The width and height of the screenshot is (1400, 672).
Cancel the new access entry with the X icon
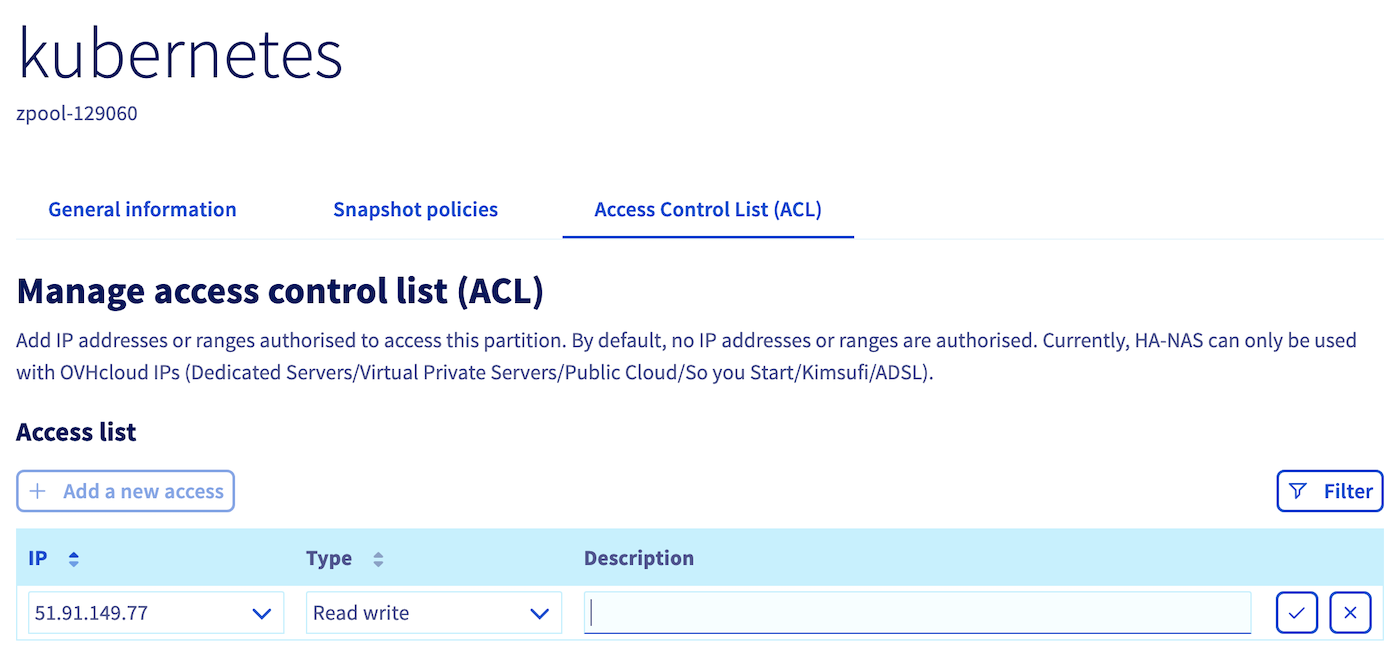(x=1350, y=612)
